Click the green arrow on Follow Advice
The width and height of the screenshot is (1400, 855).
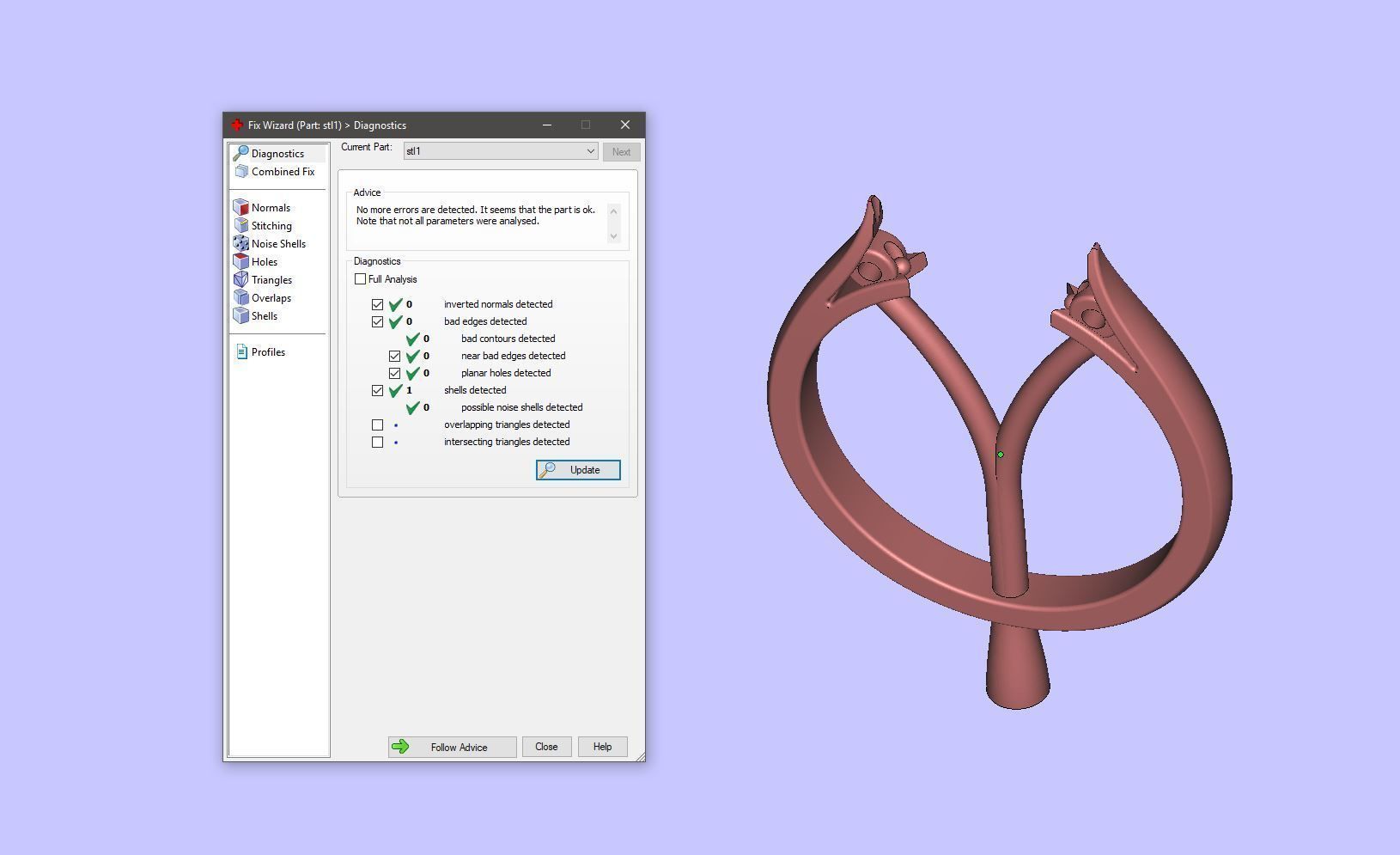400,747
